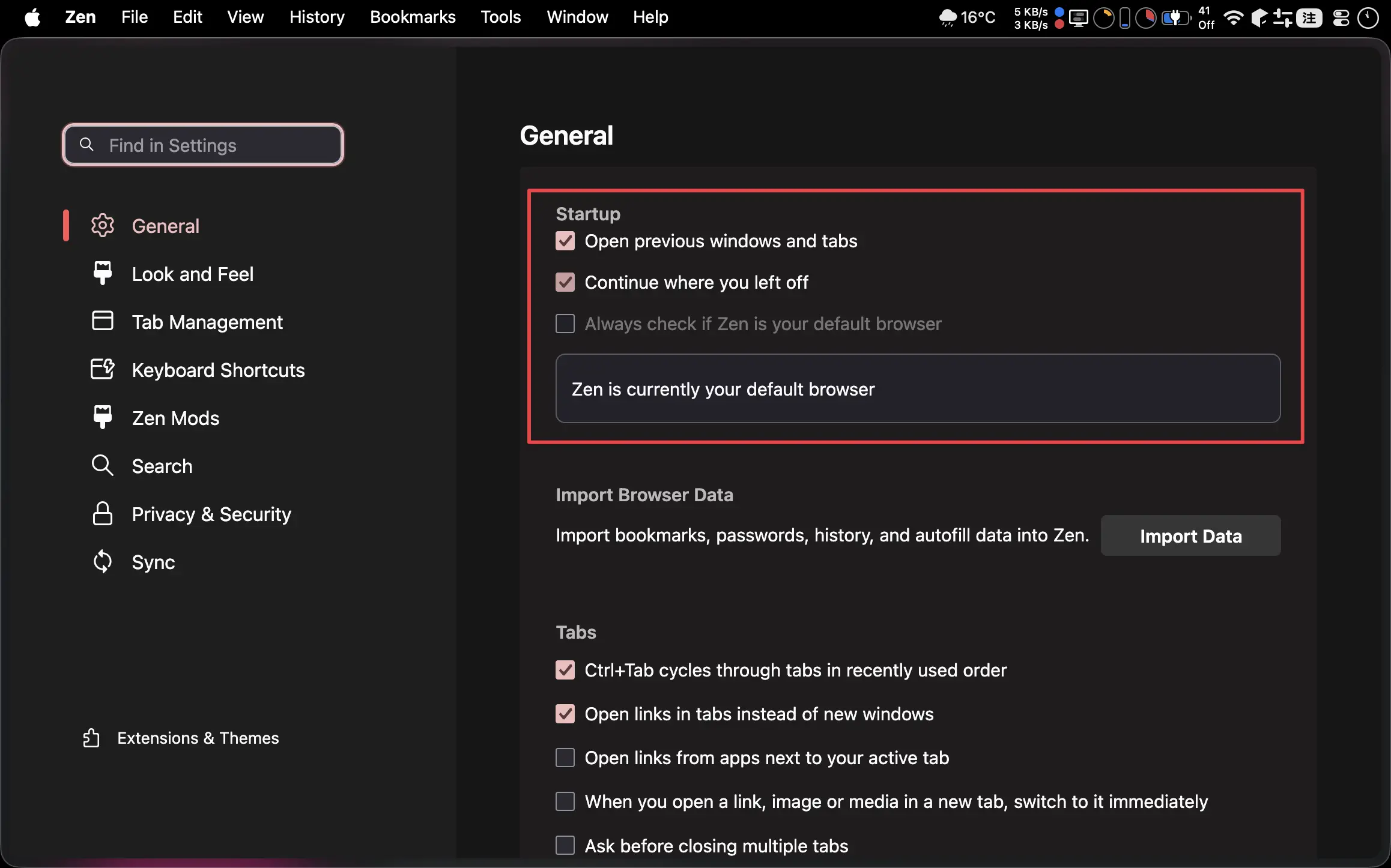Open the Wi-Fi status icon in menu bar

[1233, 17]
